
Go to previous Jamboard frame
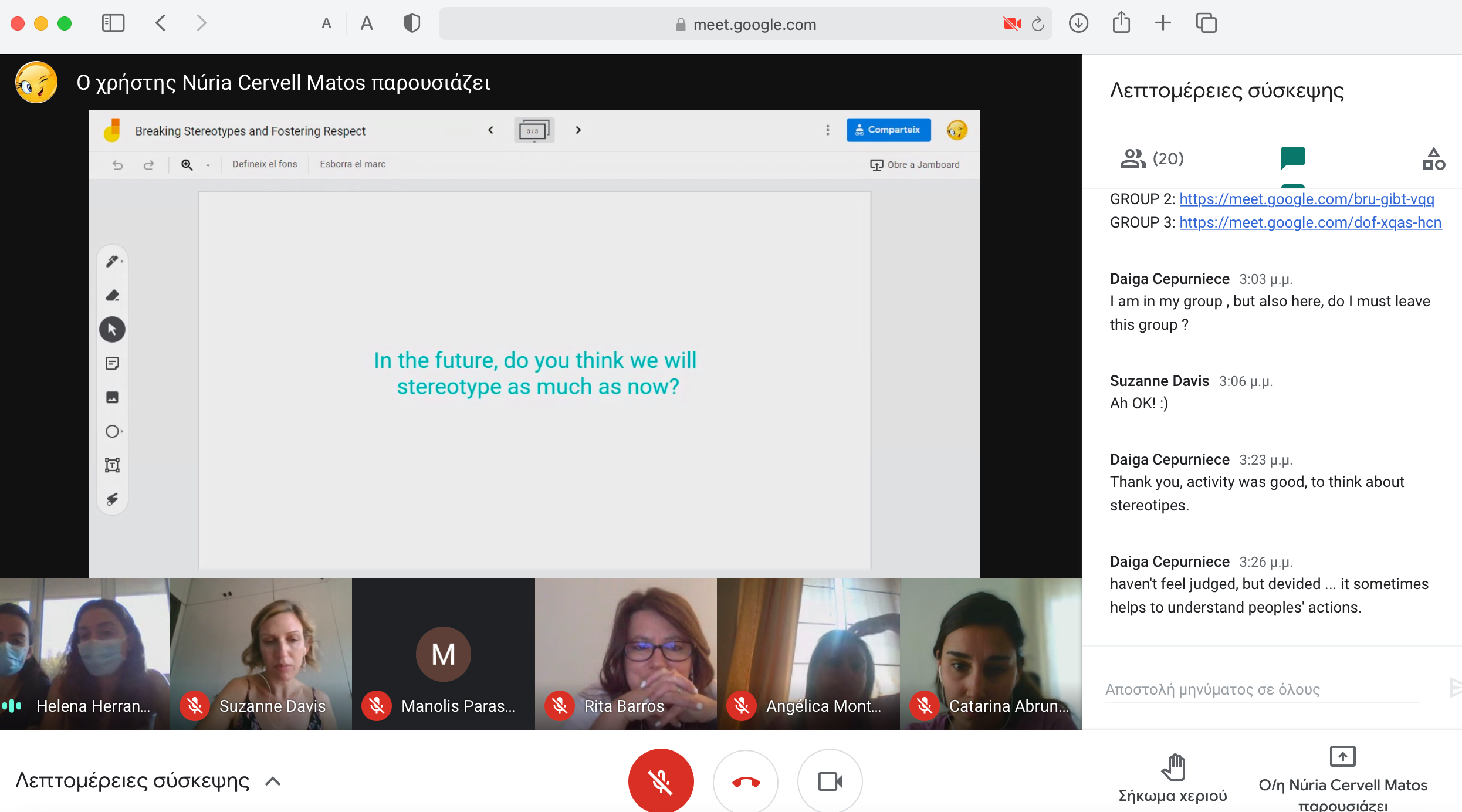coord(491,130)
